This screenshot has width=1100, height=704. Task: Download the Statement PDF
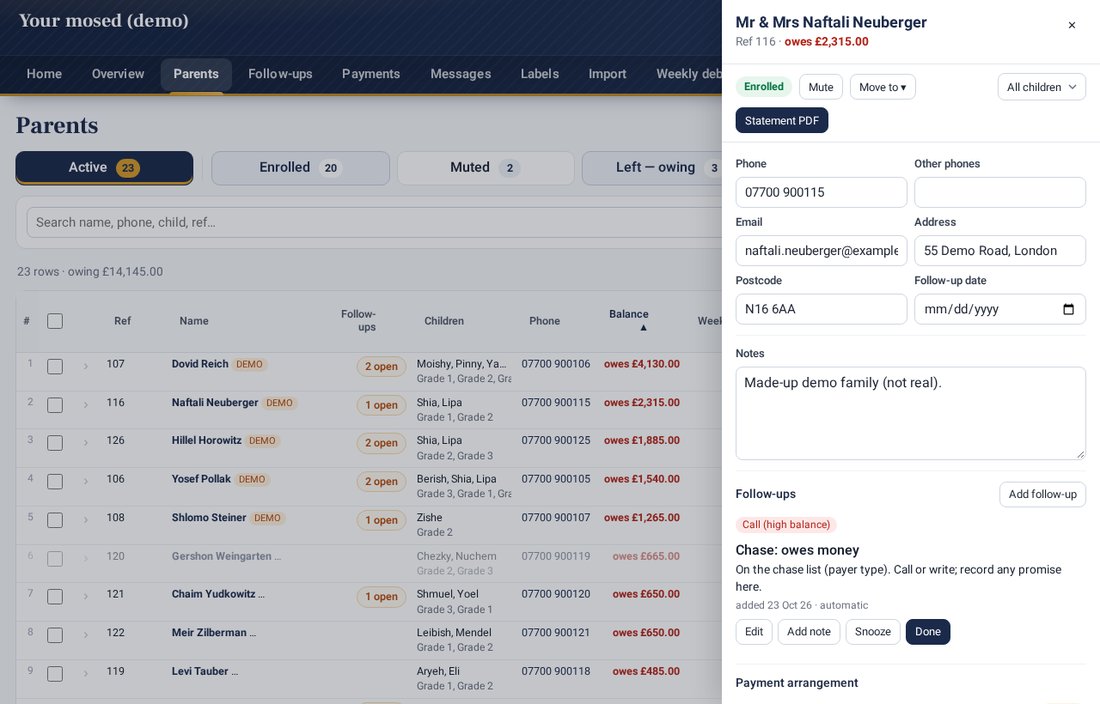pyautogui.click(x=782, y=121)
